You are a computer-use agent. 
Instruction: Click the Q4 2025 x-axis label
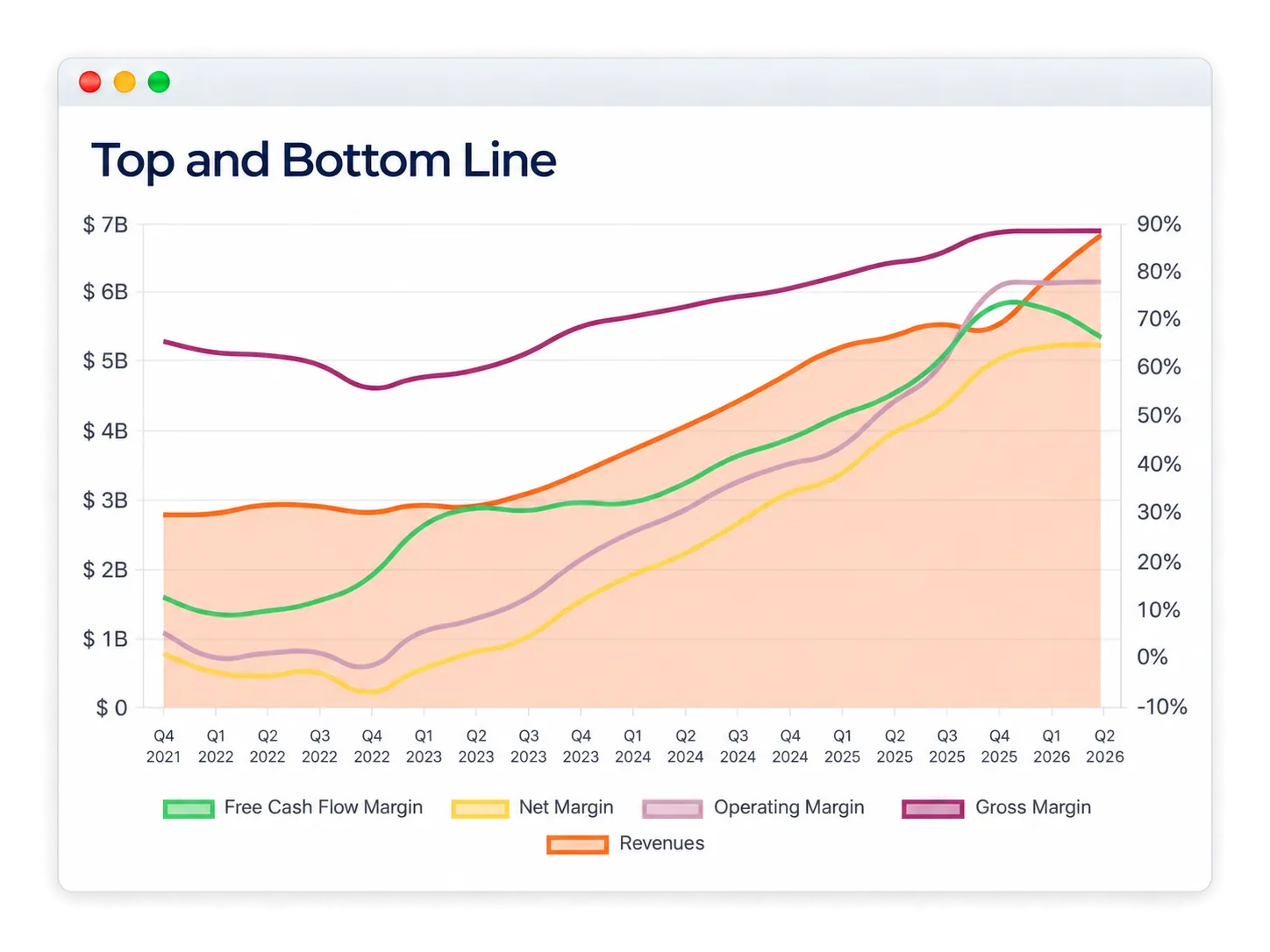click(x=999, y=746)
